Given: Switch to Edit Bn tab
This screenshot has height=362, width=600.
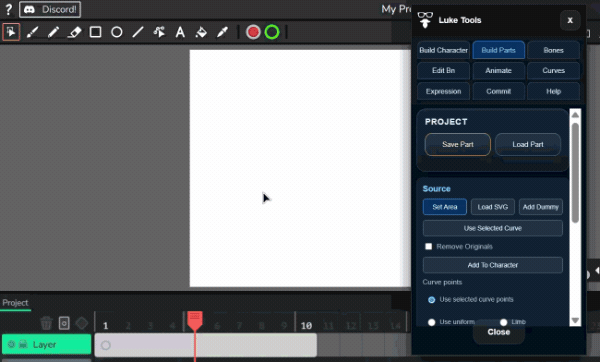Looking at the screenshot, I should coord(443,70).
